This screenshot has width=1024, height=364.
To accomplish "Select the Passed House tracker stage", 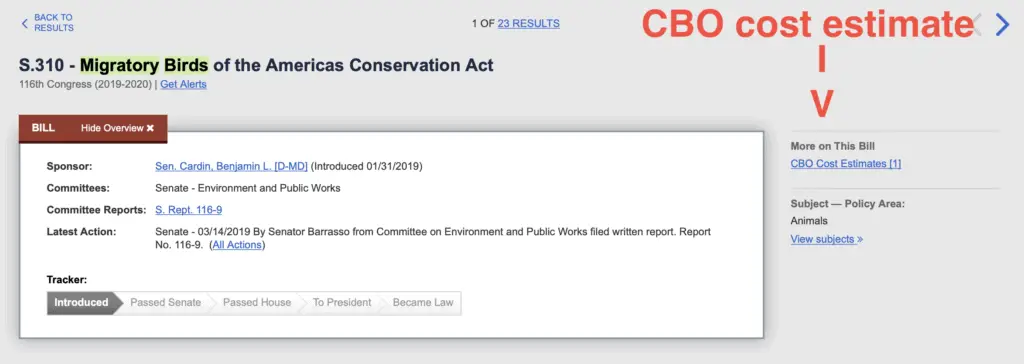I will point(257,303).
